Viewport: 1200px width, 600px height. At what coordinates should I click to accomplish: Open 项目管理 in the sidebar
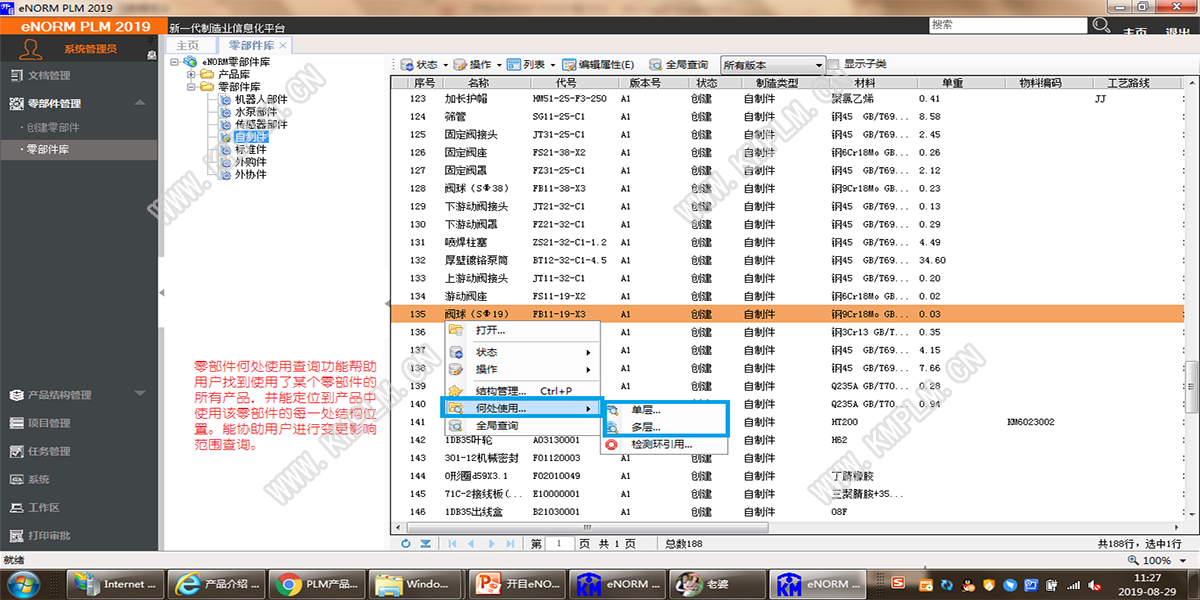pos(79,423)
